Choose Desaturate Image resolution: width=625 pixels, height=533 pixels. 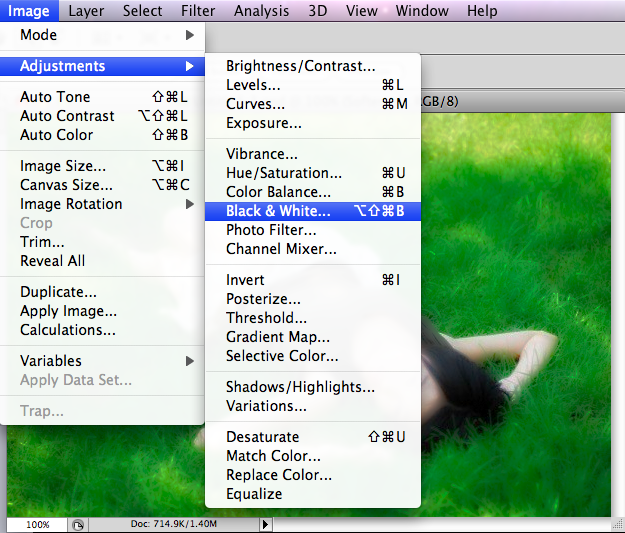pos(313,437)
